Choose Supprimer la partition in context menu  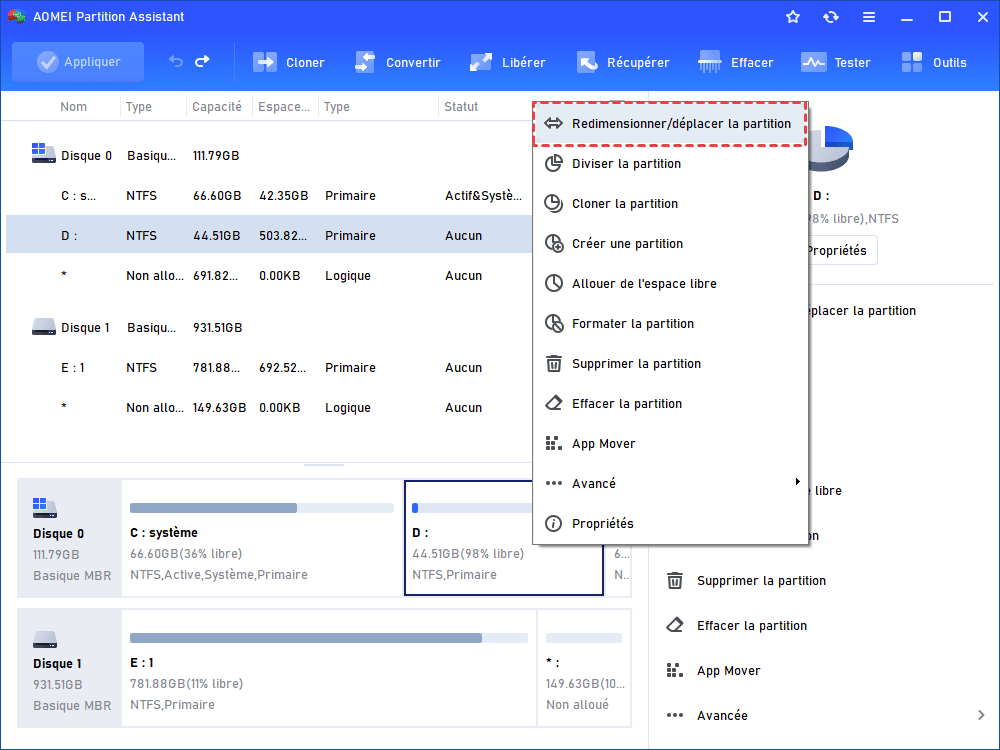point(670,364)
